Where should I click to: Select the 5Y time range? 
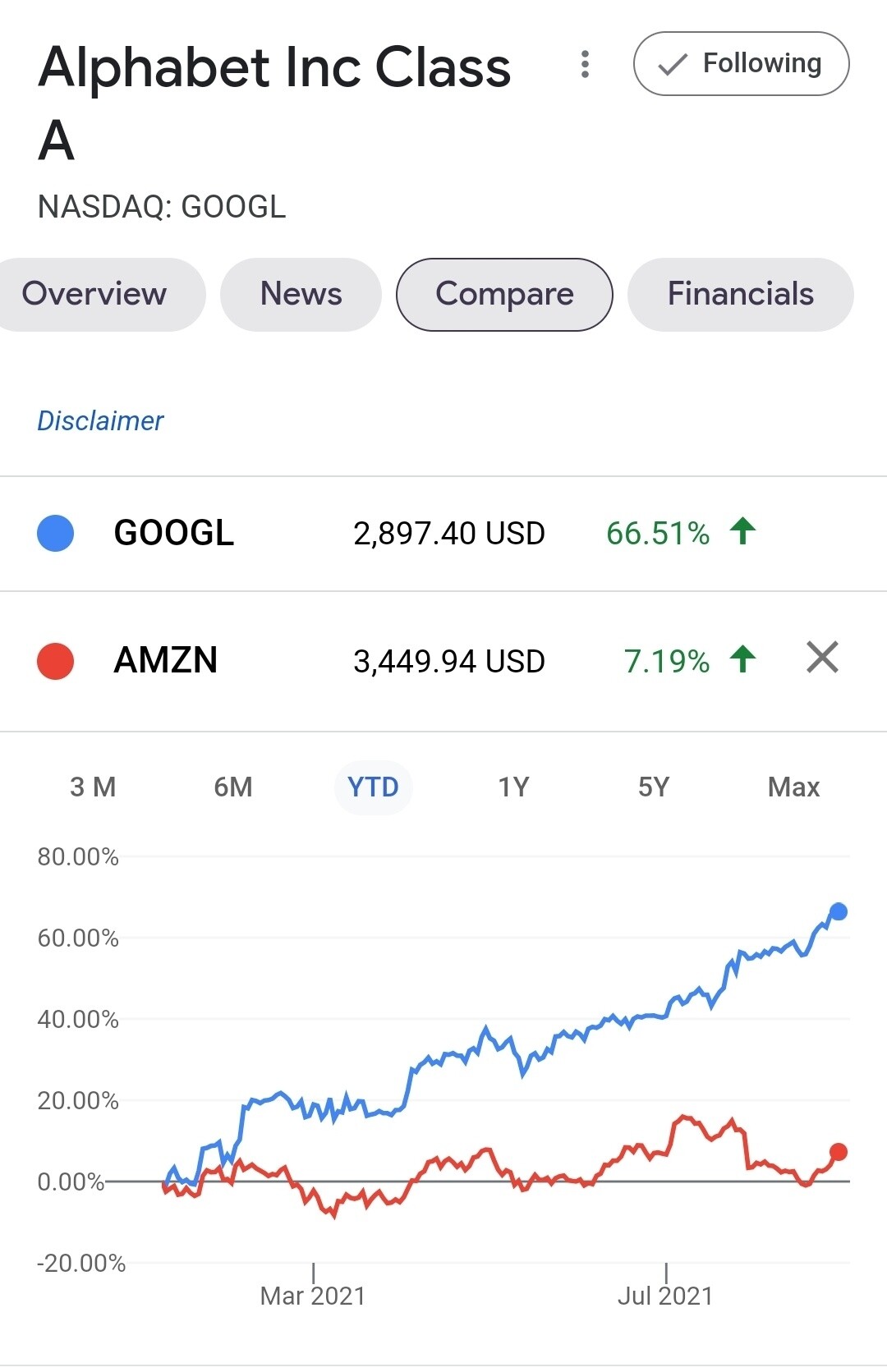pos(653,786)
